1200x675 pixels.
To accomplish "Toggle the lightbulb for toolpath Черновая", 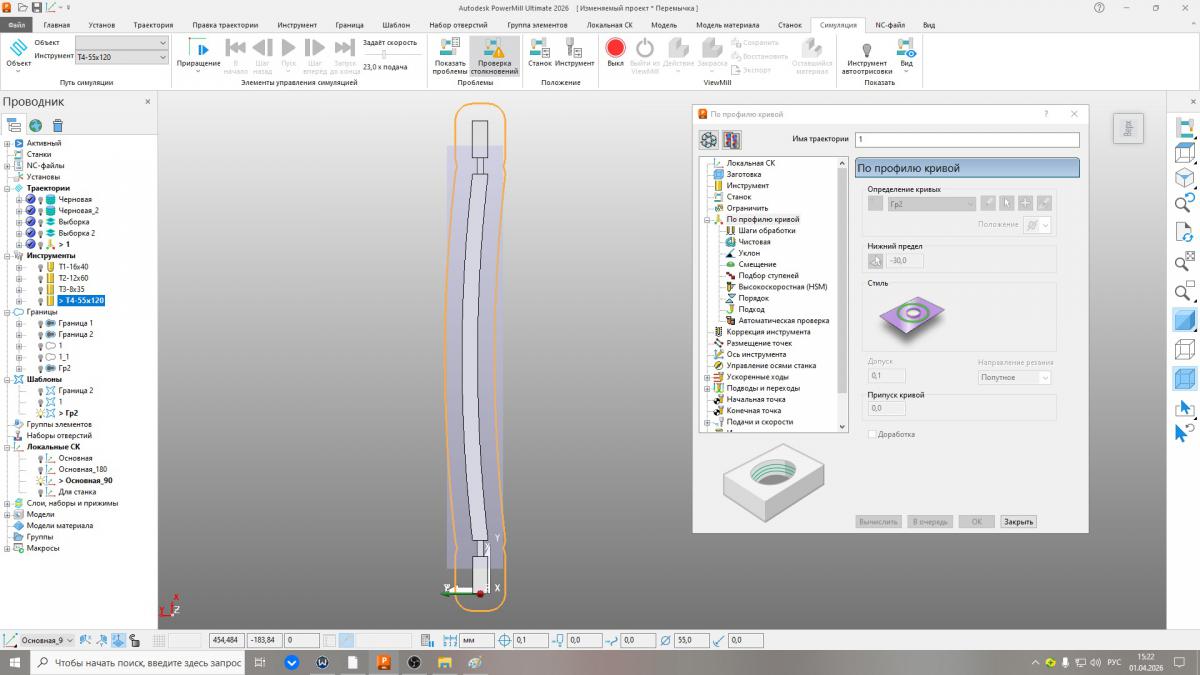I will pyautogui.click(x=41, y=200).
